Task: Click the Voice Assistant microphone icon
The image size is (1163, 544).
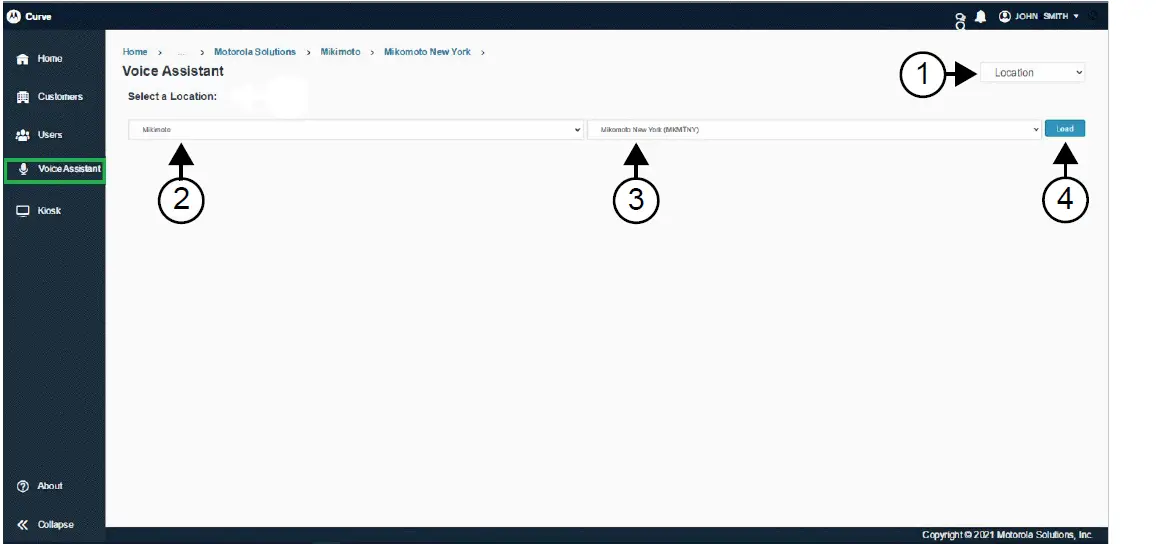Action: tap(23, 169)
